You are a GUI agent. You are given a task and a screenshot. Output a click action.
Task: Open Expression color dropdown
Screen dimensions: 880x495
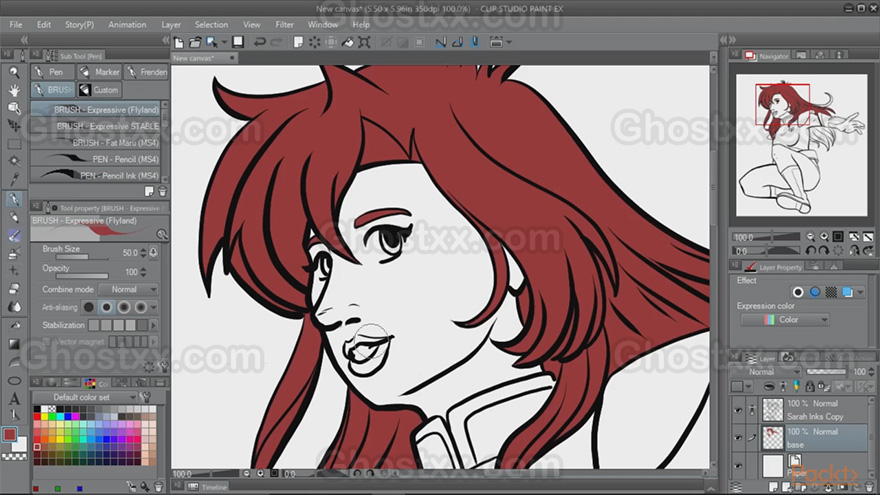[x=785, y=320]
